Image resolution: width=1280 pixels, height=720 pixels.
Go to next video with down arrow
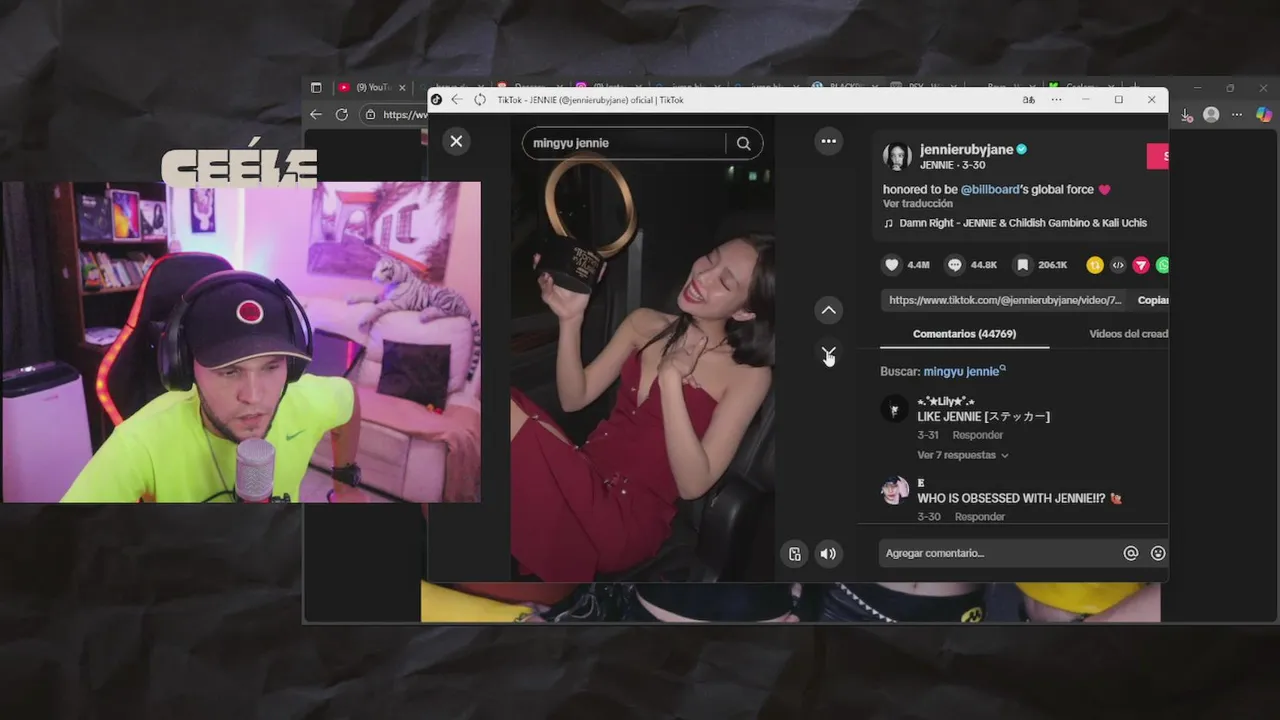coord(828,353)
